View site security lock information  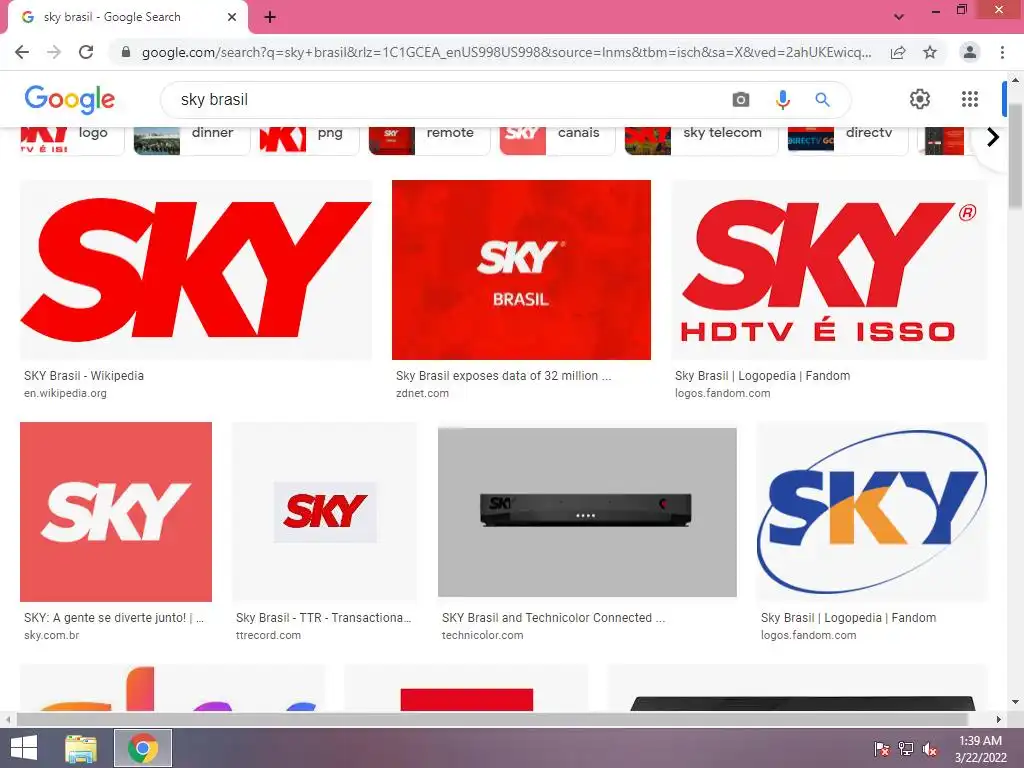(126, 52)
